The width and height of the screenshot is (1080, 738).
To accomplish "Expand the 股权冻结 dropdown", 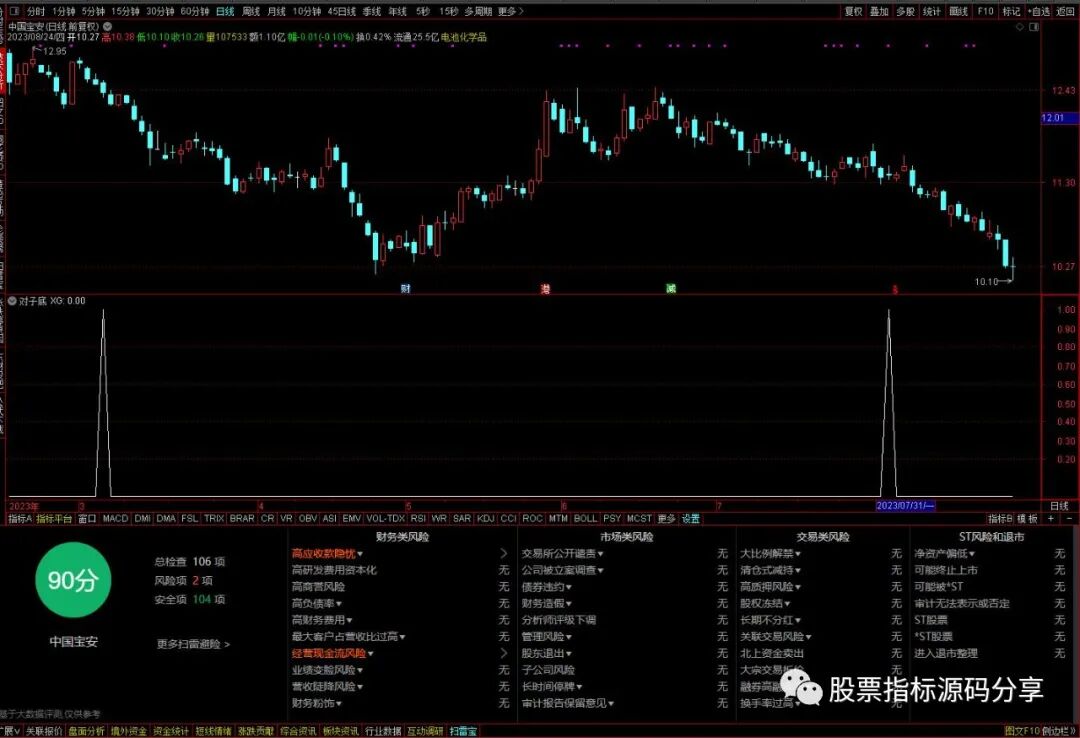I will 765,603.
